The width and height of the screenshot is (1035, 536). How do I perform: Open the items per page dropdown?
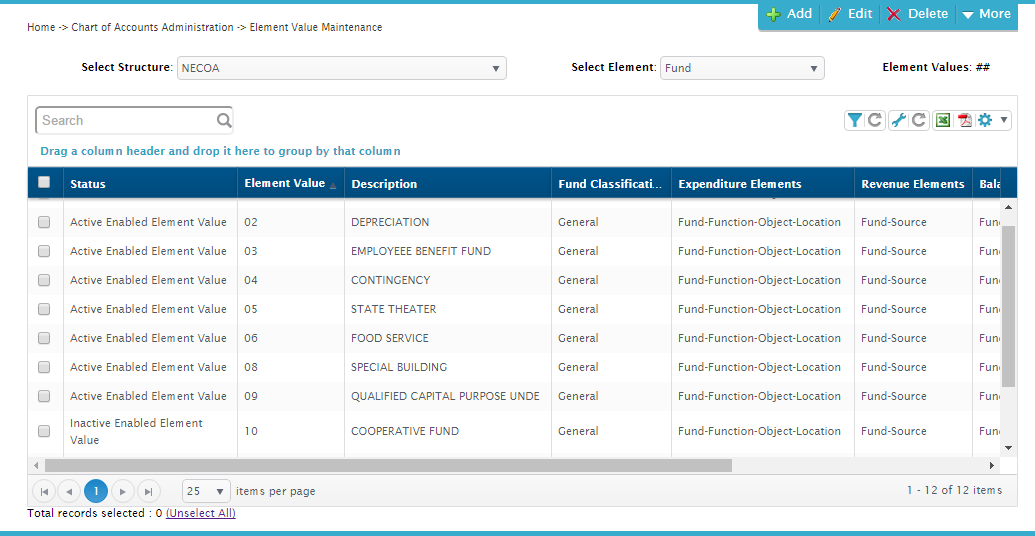[x=207, y=491]
